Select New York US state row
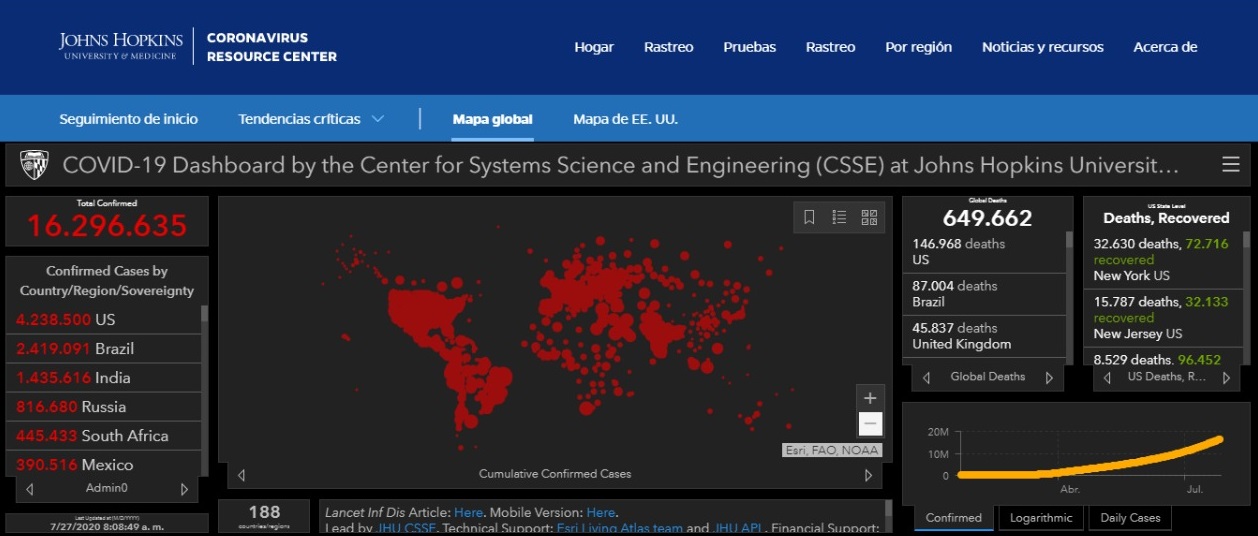This screenshot has height=536, width=1258. click(1162, 259)
